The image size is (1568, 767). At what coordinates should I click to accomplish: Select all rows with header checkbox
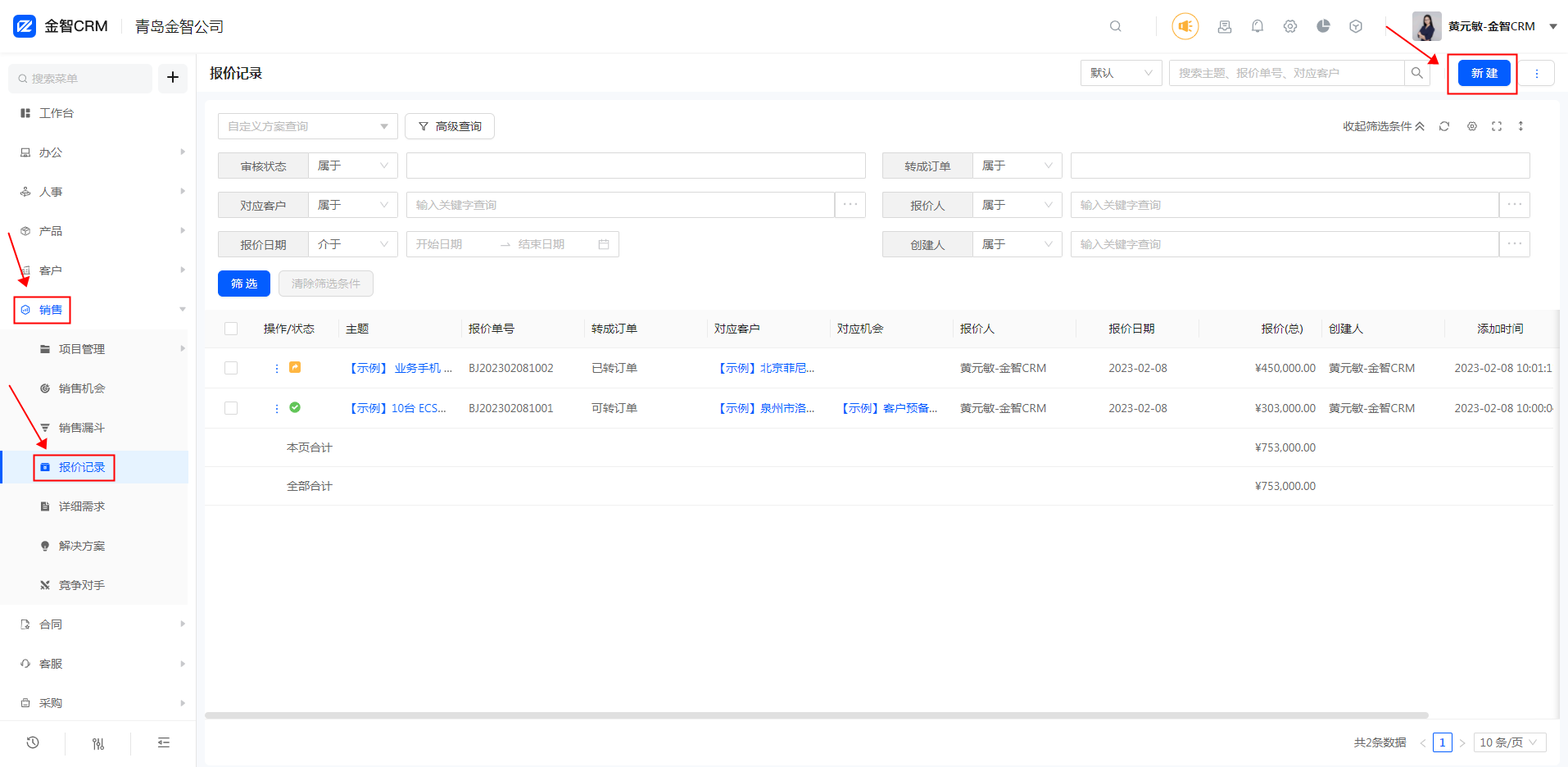(x=231, y=329)
